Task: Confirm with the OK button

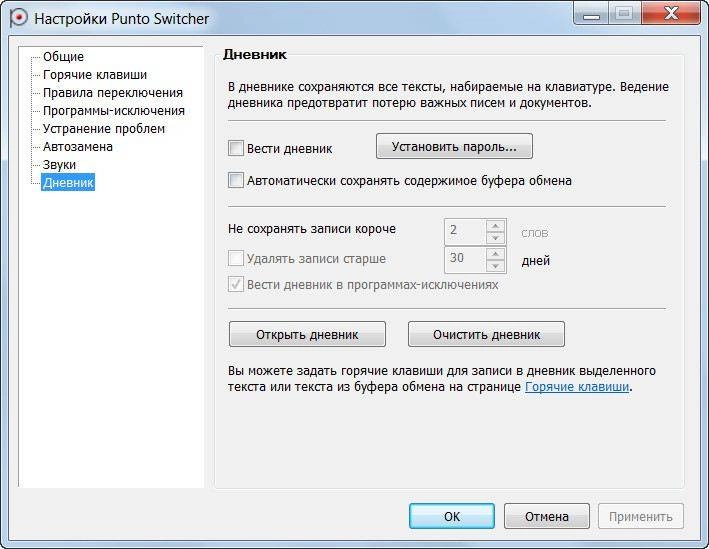Action: tap(452, 516)
